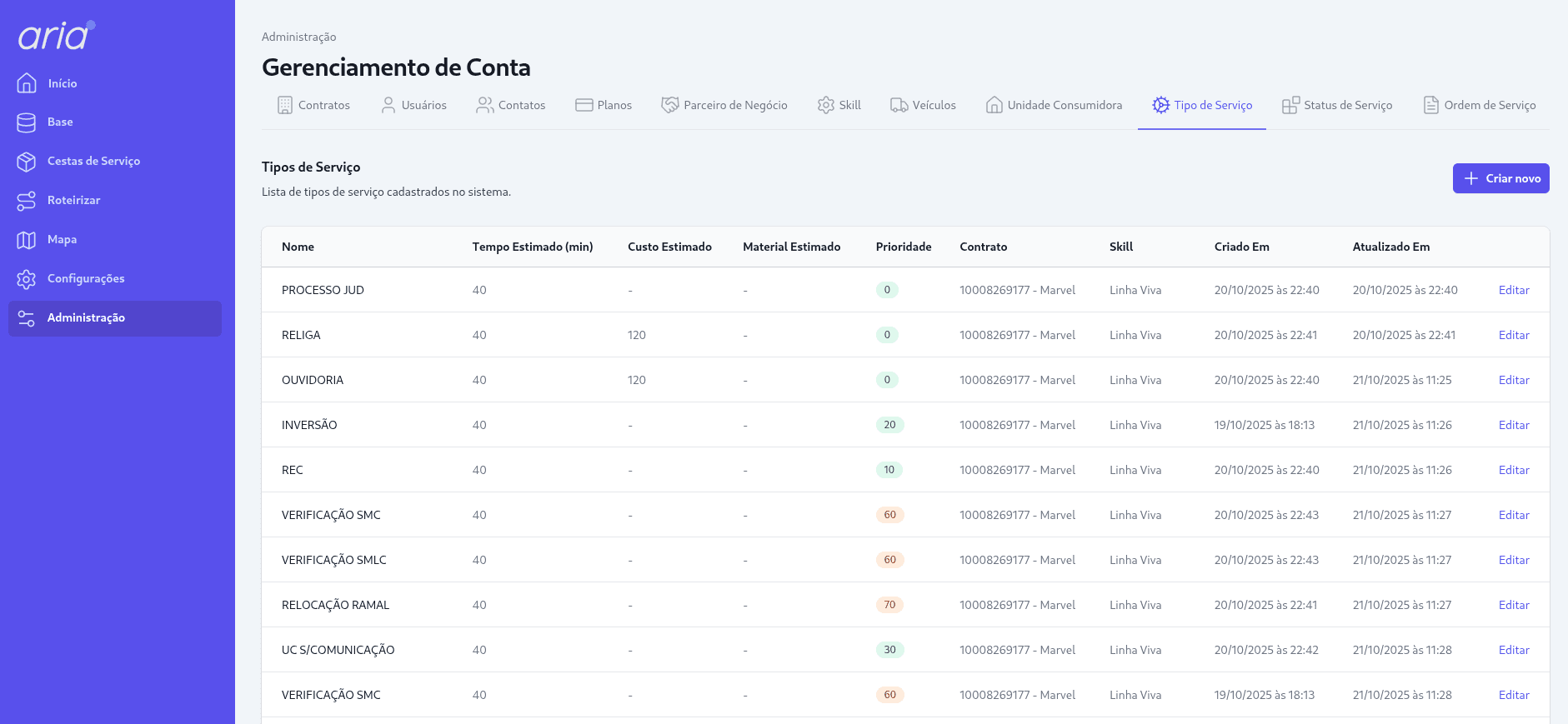Open Base via its database icon
The height and width of the screenshot is (724, 1568).
pos(27,122)
